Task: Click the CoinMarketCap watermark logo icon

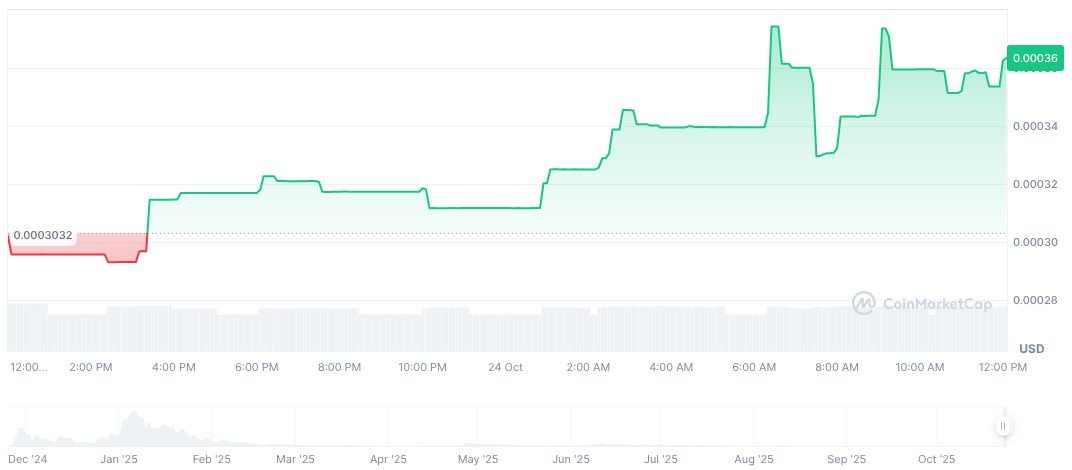Action: (865, 302)
